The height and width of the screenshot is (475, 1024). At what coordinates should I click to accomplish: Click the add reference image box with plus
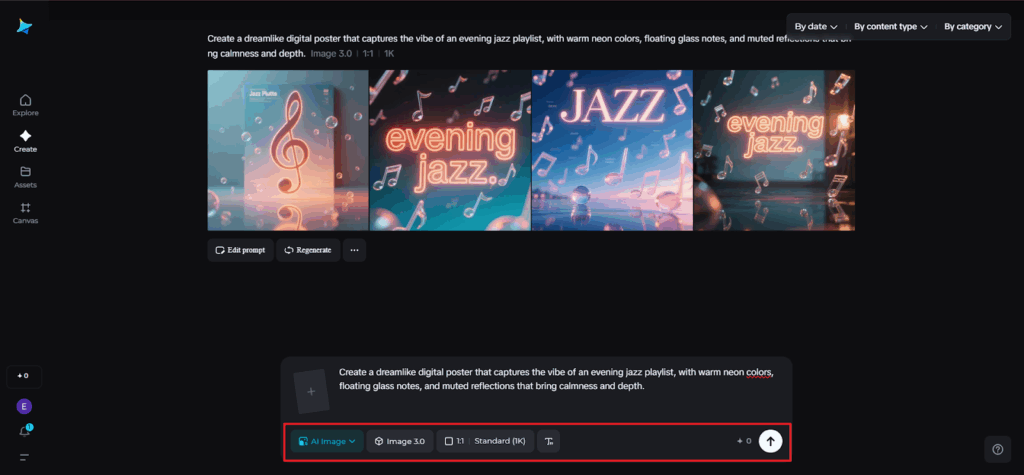(x=311, y=391)
